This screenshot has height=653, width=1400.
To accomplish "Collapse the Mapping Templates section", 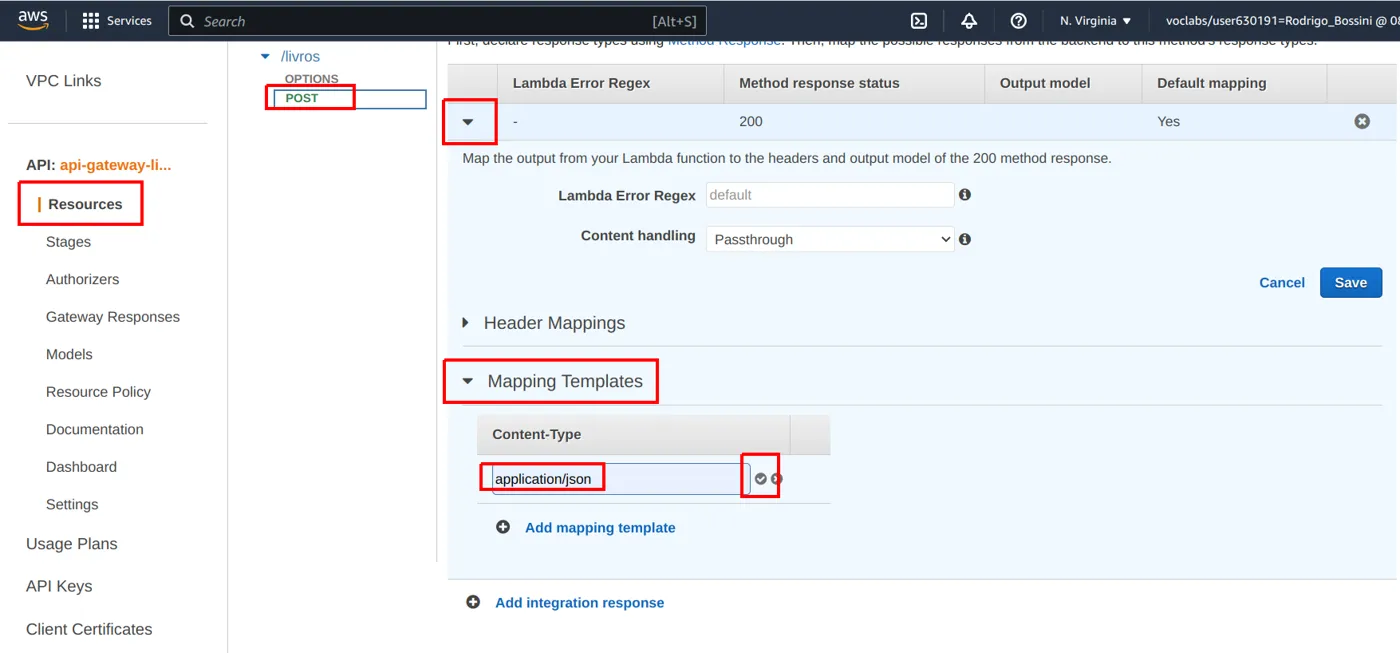I will pyautogui.click(x=468, y=381).
